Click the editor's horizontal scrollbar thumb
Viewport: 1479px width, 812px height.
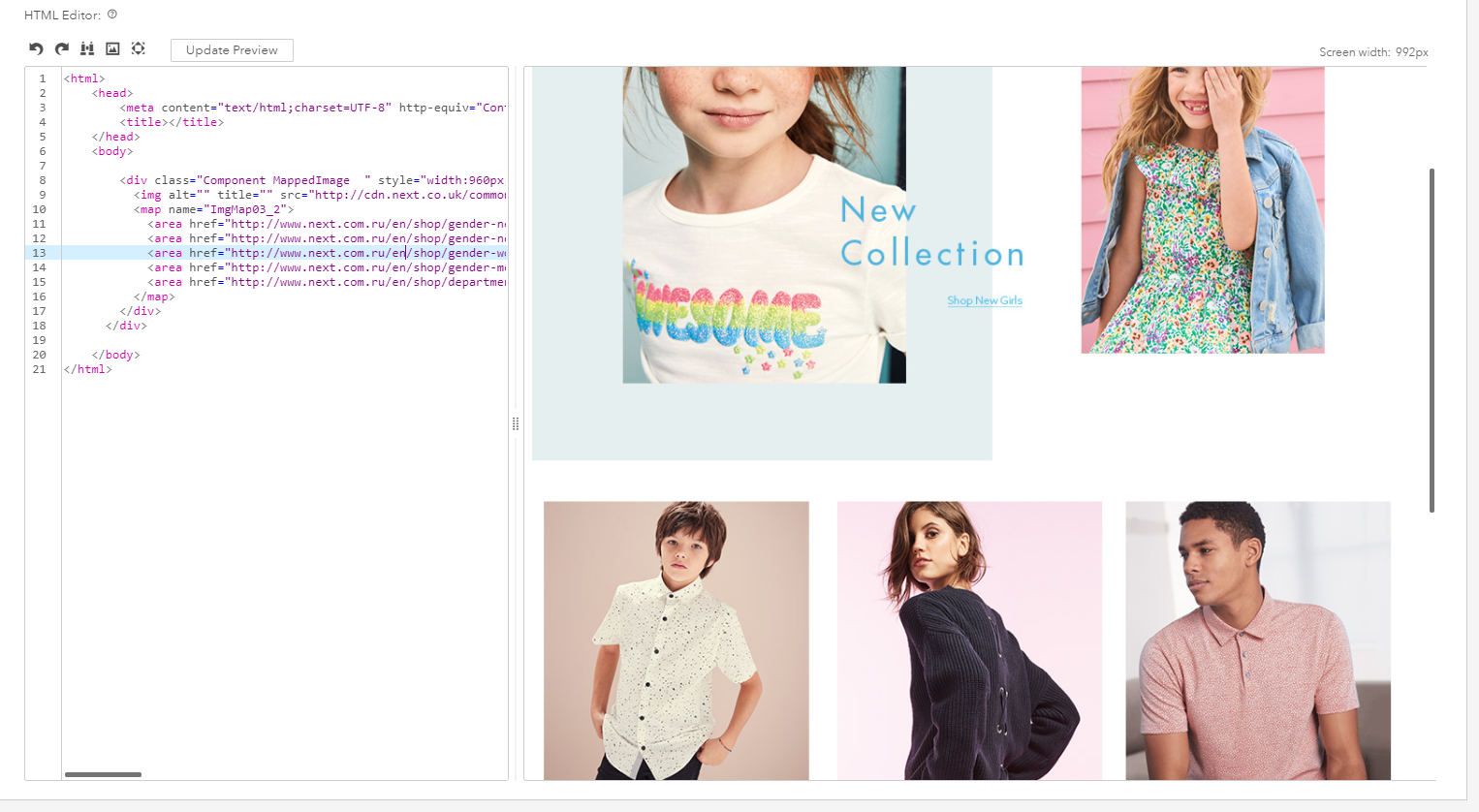[103, 774]
